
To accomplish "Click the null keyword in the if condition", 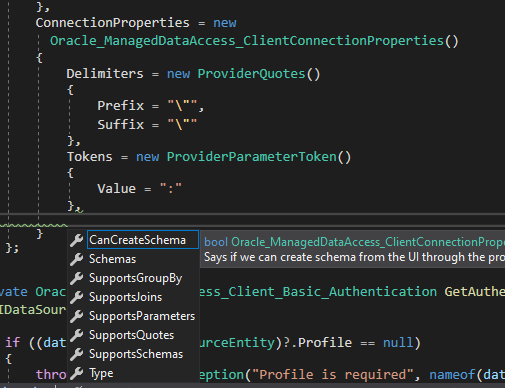I will 398,343.
